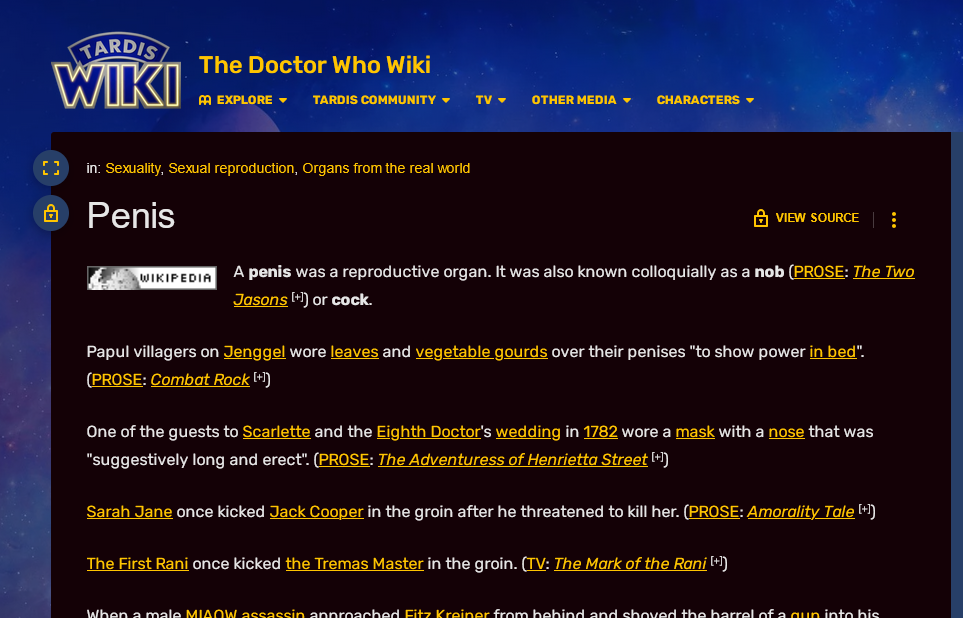Open the Sexual reproduction category link
The width and height of the screenshot is (963, 618).
(231, 168)
